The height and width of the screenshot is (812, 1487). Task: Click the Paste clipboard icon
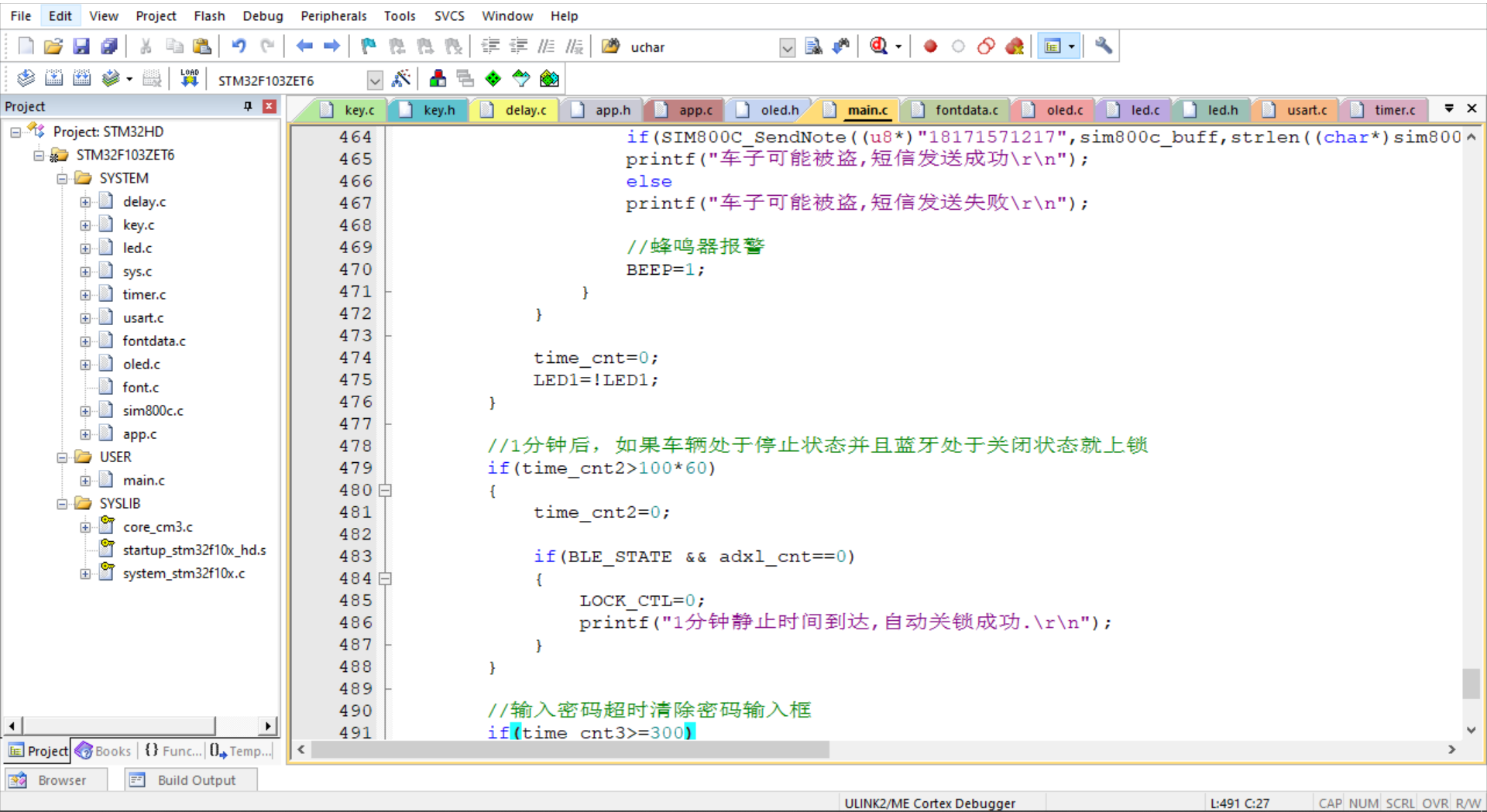click(x=201, y=46)
